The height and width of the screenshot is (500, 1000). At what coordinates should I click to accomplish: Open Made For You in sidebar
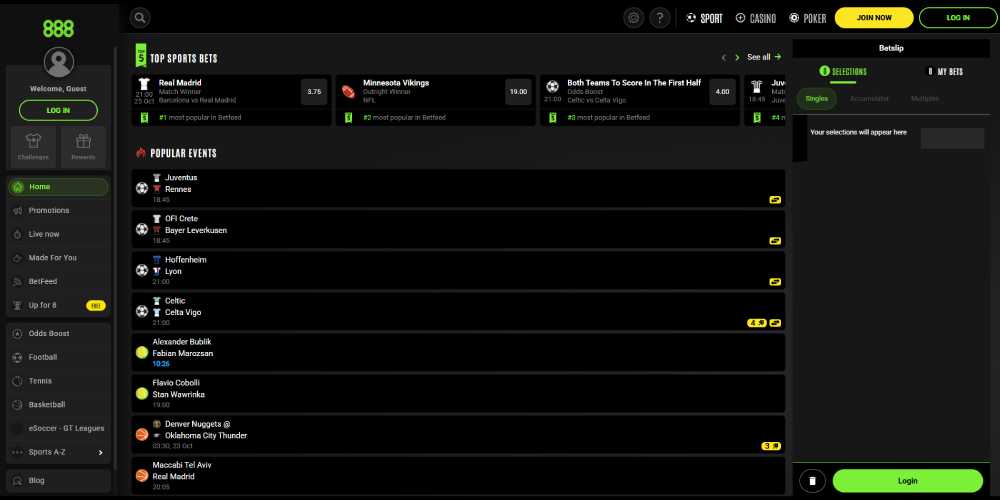pos(58,258)
